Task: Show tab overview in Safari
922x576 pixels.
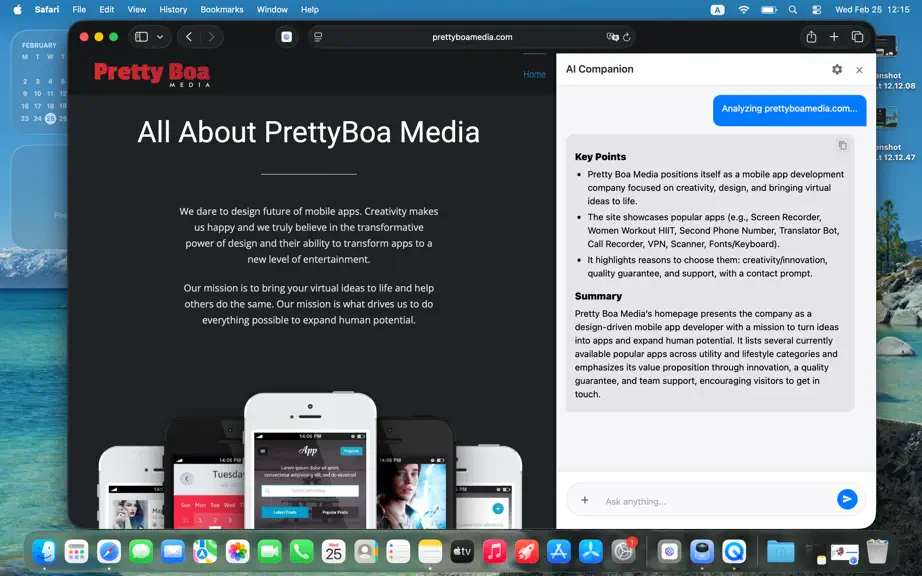Action: (857, 37)
